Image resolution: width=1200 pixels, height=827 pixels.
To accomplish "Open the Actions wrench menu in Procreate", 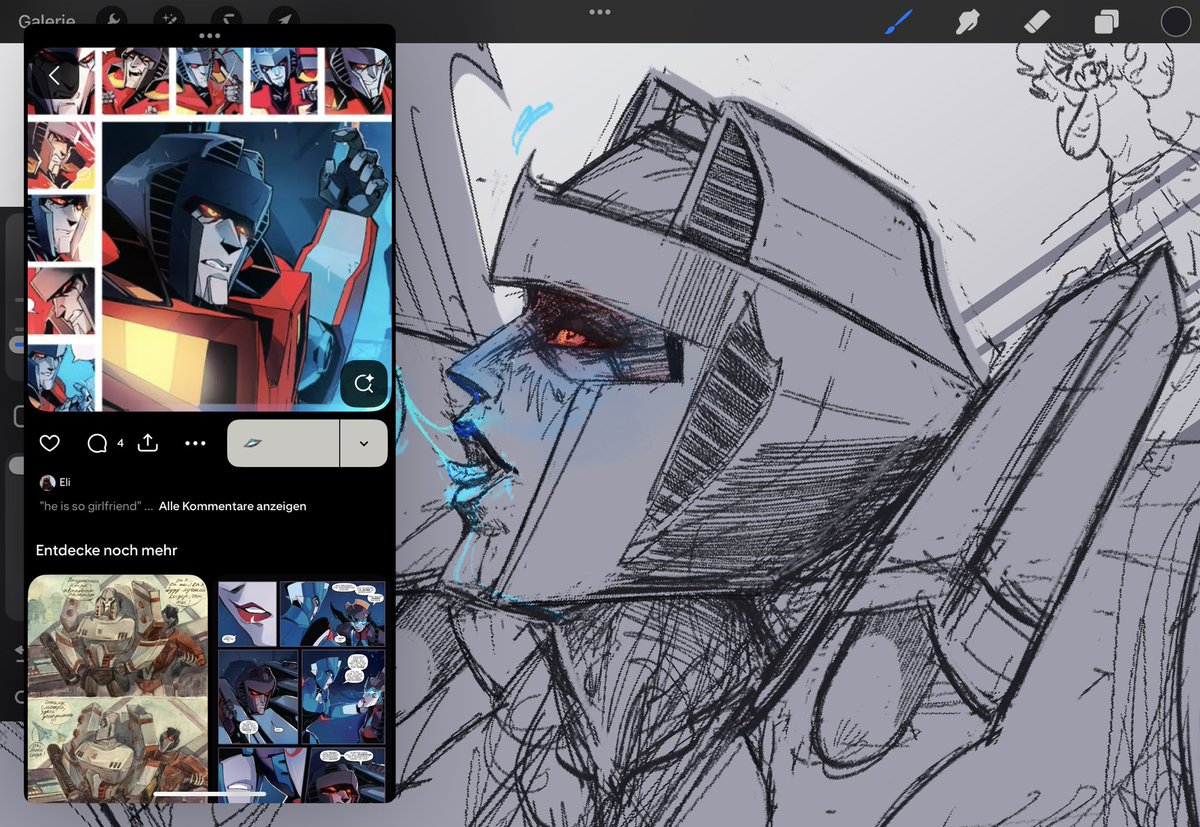I will click(x=112, y=20).
